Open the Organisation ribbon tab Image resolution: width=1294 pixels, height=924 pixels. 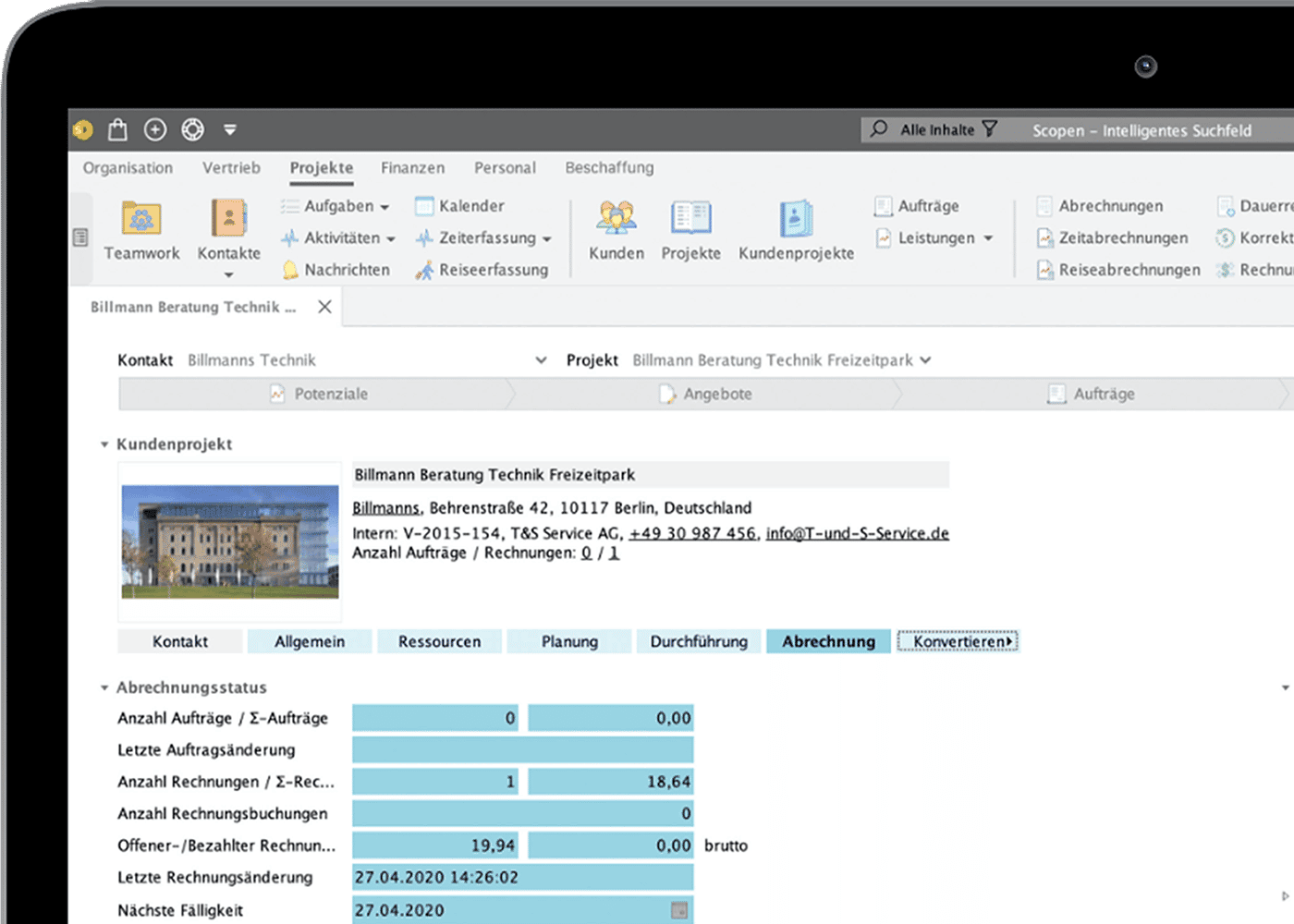[x=128, y=167]
